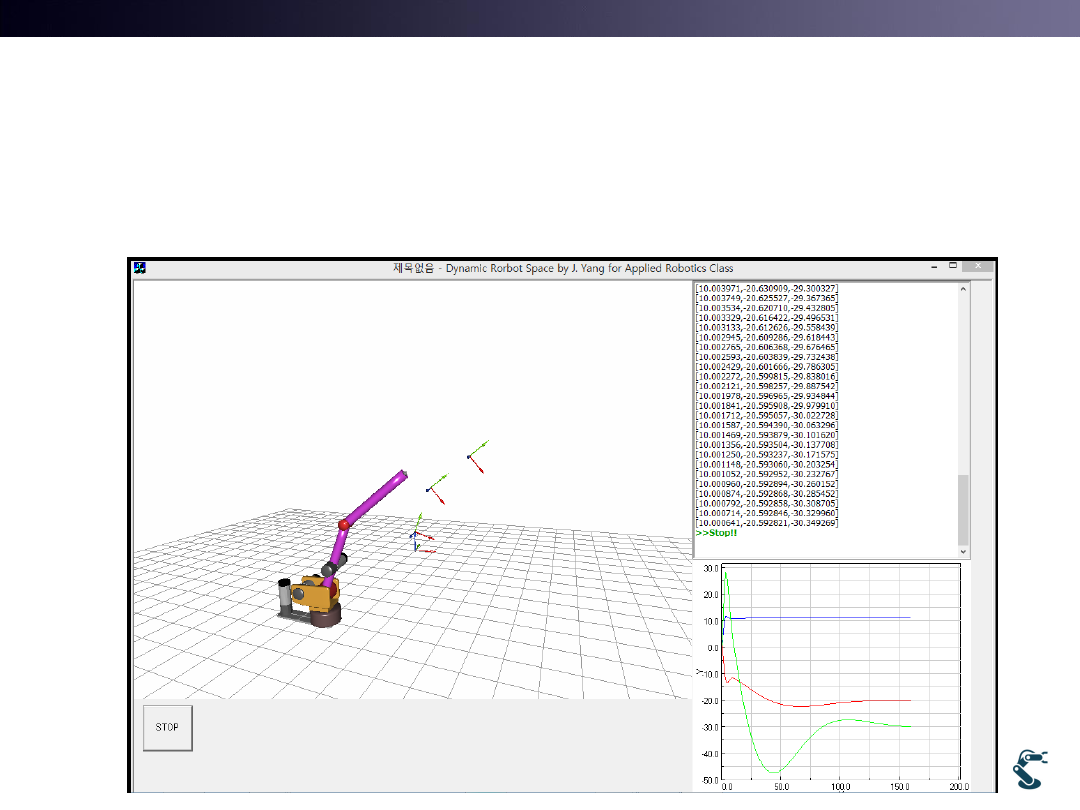Screen dimensions: 1080x810
Task: Click the green curve's lowest dip on the graph
Action: pos(773,772)
